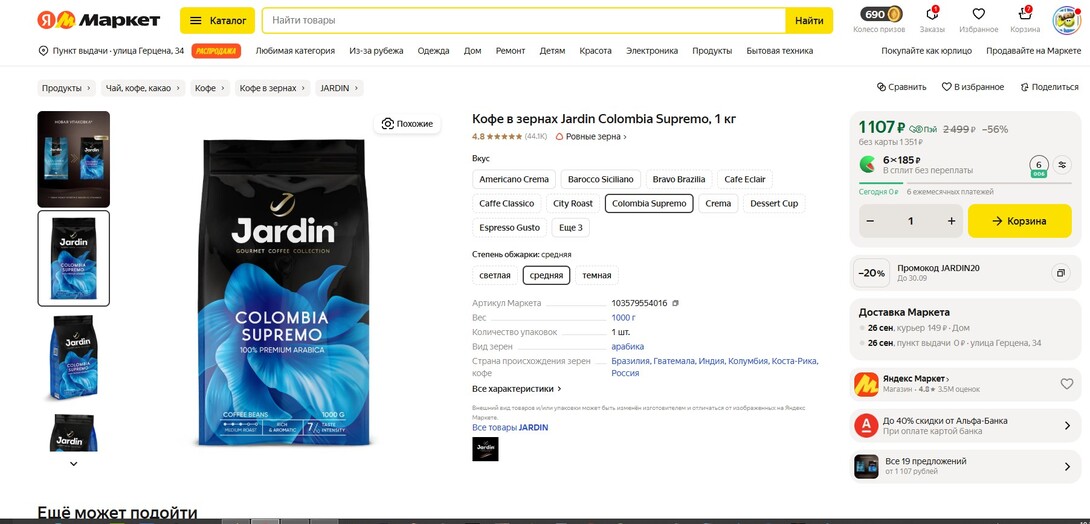Image resolution: width=1090 pixels, height=524 pixels.
Task: Add the coffee to Корзина
Action: 1019,221
